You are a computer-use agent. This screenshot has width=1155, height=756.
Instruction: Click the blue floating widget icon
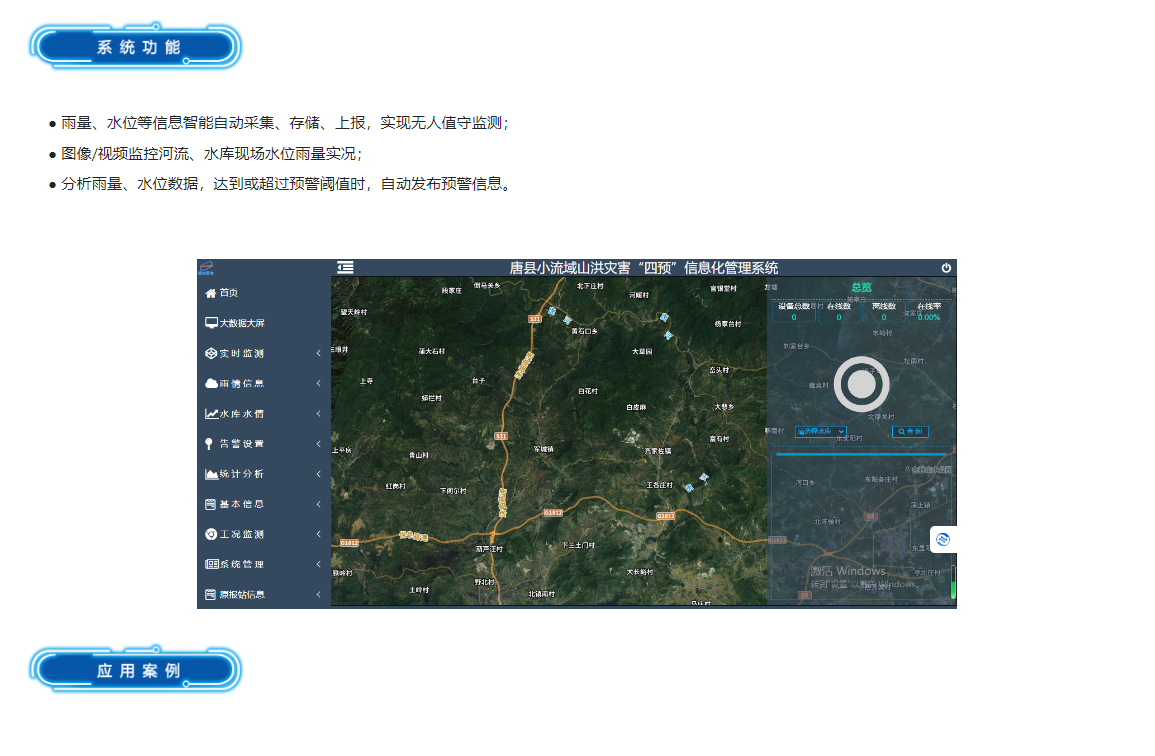[x=942, y=540]
